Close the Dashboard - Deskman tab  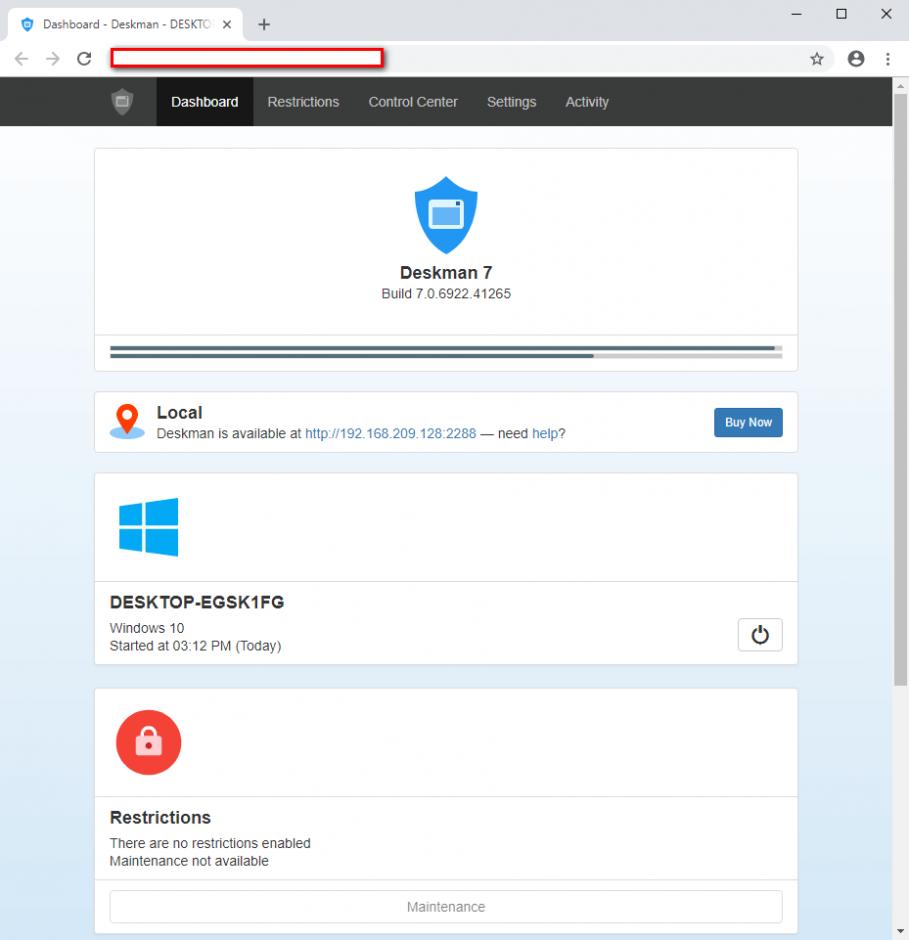[x=227, y=25]
